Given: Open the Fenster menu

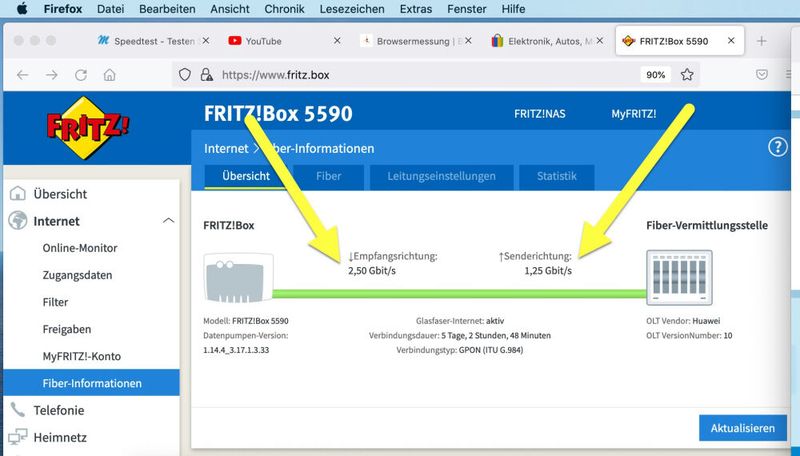Looking at the screenshot, I should [467, 9].
